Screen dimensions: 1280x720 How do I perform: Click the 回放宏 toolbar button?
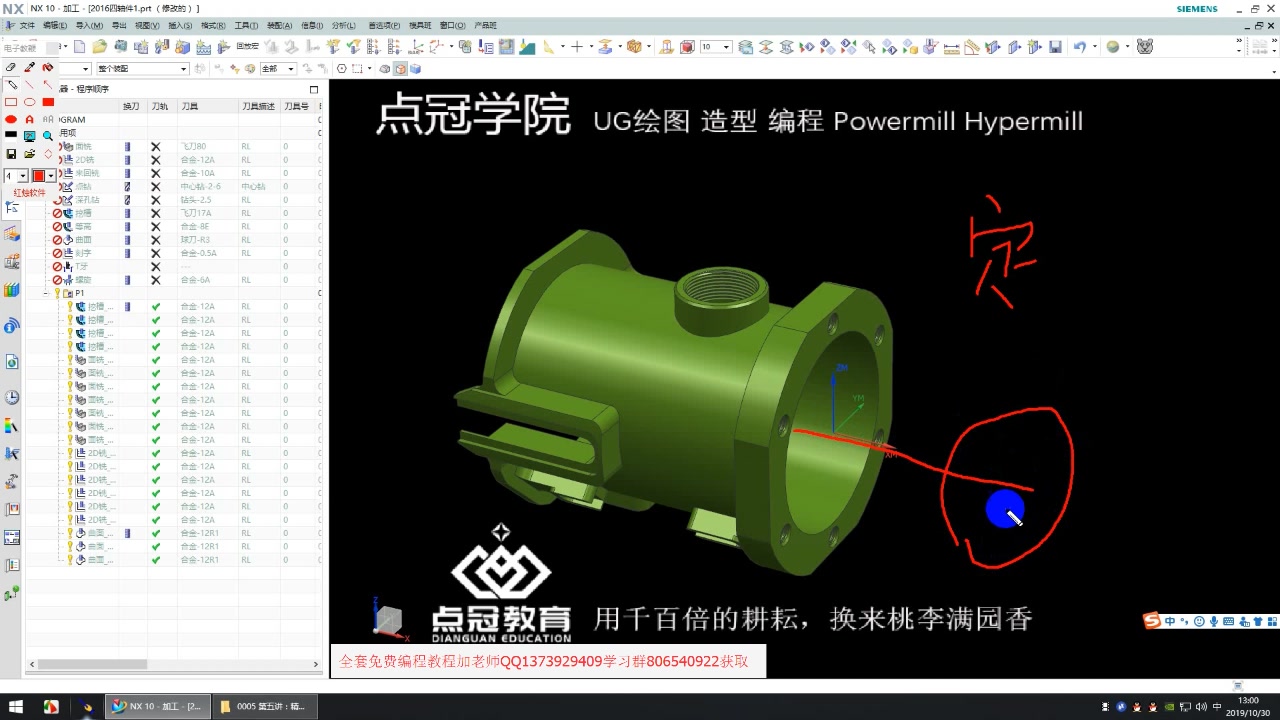point(247,46)
